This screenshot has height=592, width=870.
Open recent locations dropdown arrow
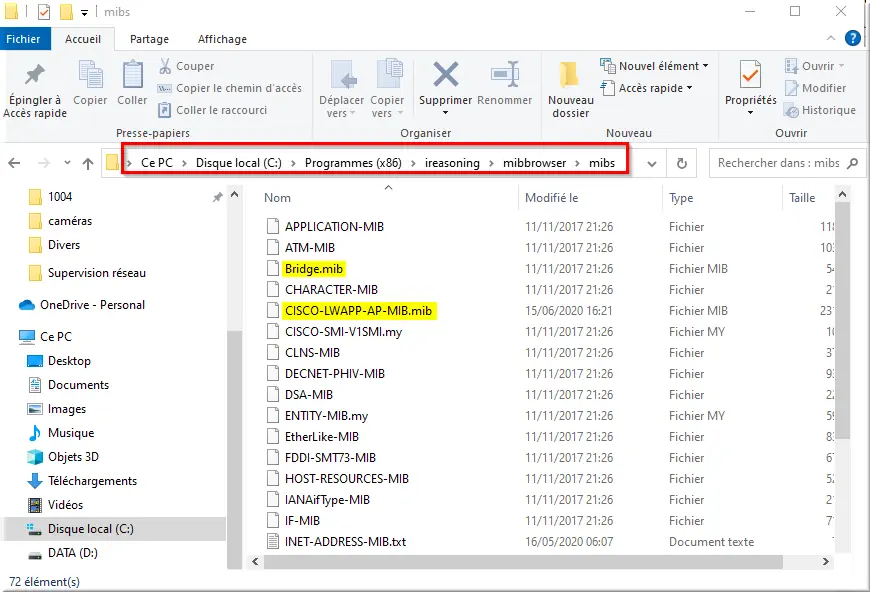pyautogui.click(x=67, y=163)
